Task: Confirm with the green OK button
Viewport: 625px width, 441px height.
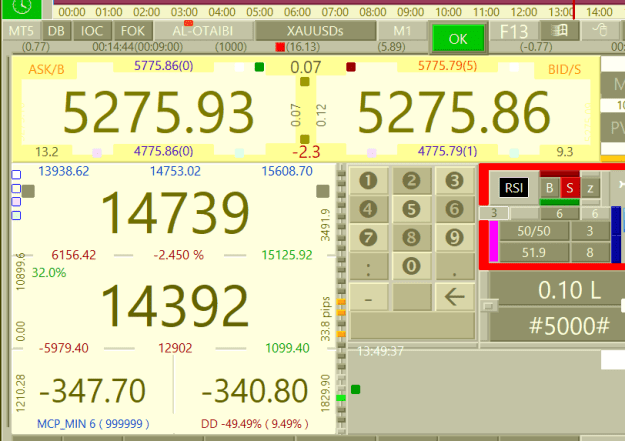Action: pyautogui.click(x=458, y=39)
